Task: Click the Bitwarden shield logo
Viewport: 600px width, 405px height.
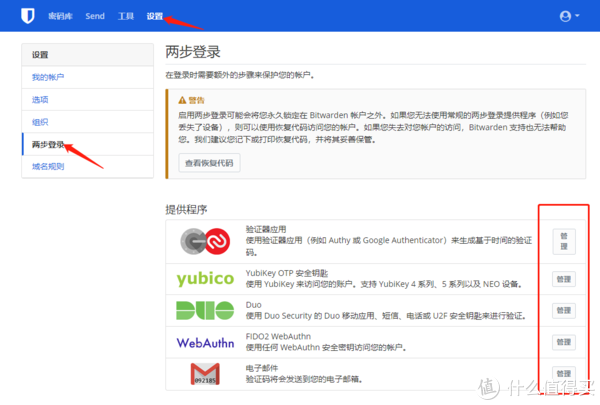Action: point(28,16)
